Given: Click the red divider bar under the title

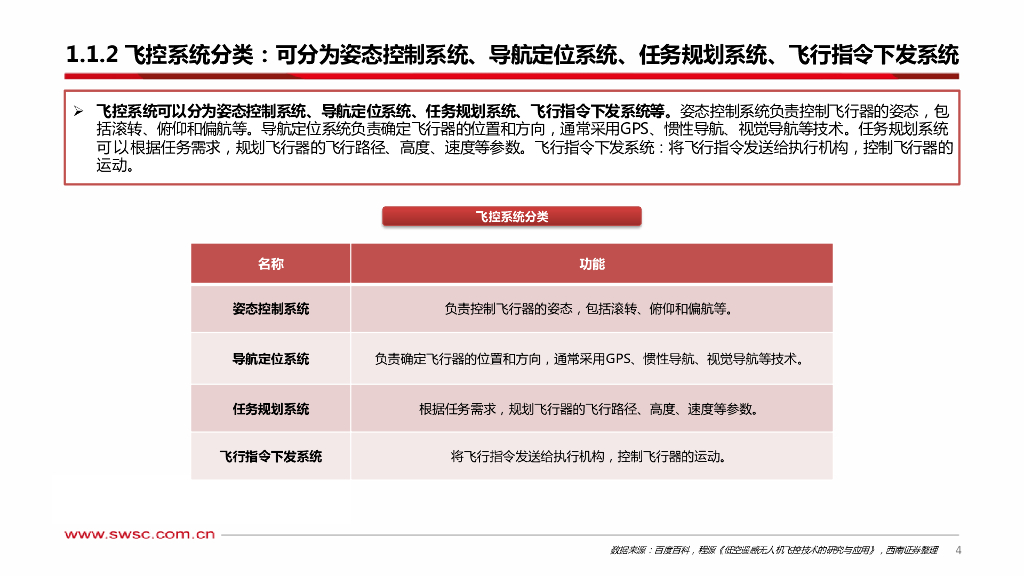Looking at the screenshot, I should pyautogui.click(x=511, y=76).
